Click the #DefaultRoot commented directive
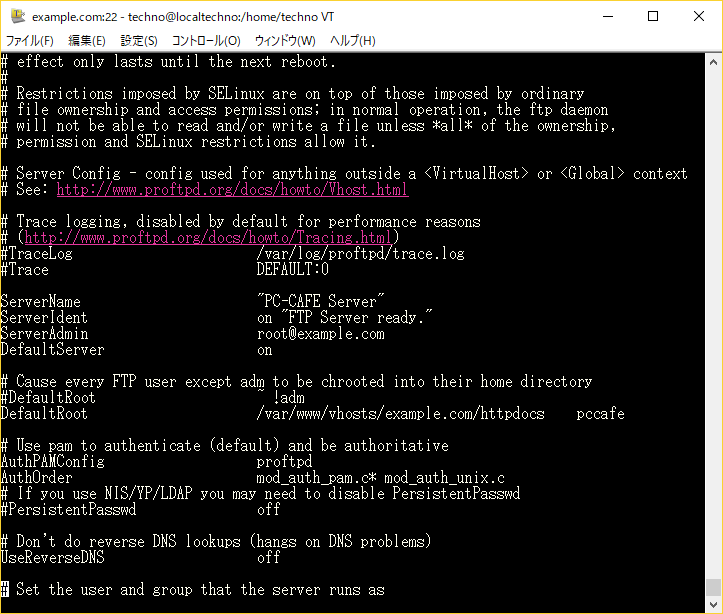Image resolution: width=723 pixels, height=614 pixels. click(x=48, y=397)
